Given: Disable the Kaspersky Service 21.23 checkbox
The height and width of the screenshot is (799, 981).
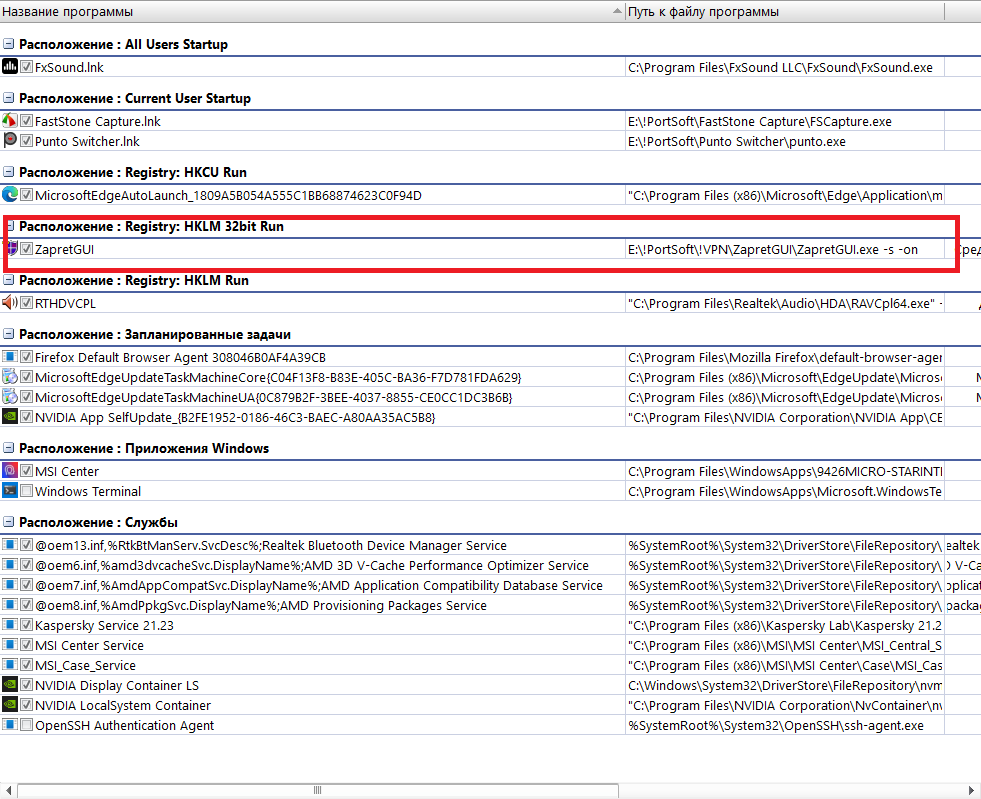Looking at the screenshot, I should point(27,625).
